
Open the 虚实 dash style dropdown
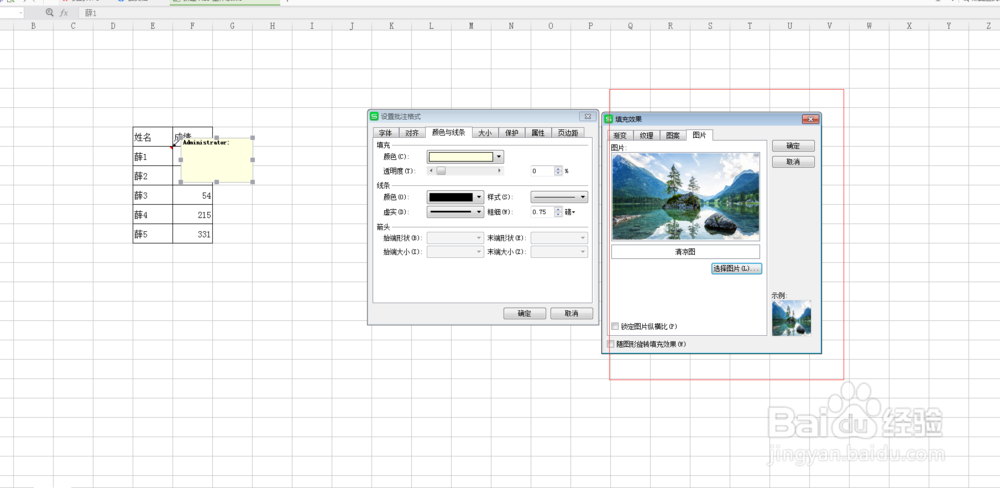[x=455, y=212]
